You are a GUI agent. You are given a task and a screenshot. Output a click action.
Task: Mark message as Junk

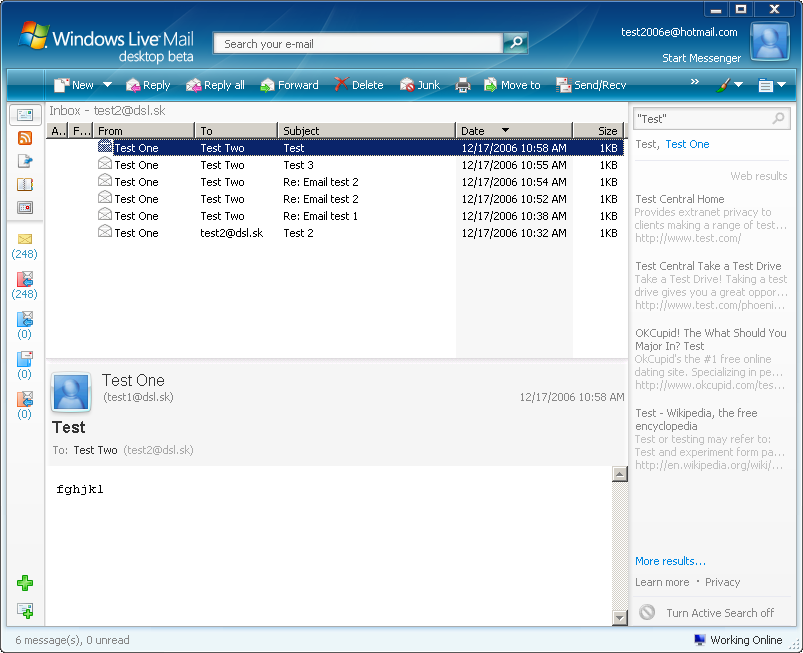[419, 85]
